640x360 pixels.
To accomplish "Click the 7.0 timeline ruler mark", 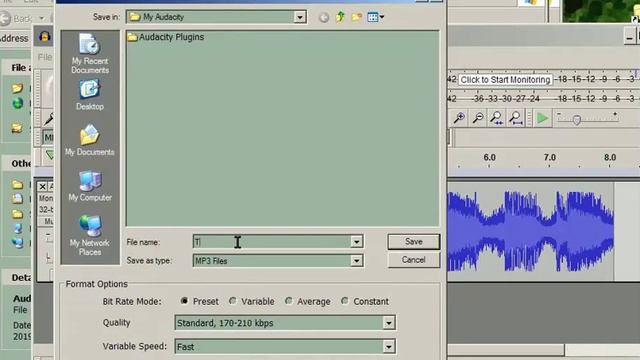I will click(x=549, y=158).
